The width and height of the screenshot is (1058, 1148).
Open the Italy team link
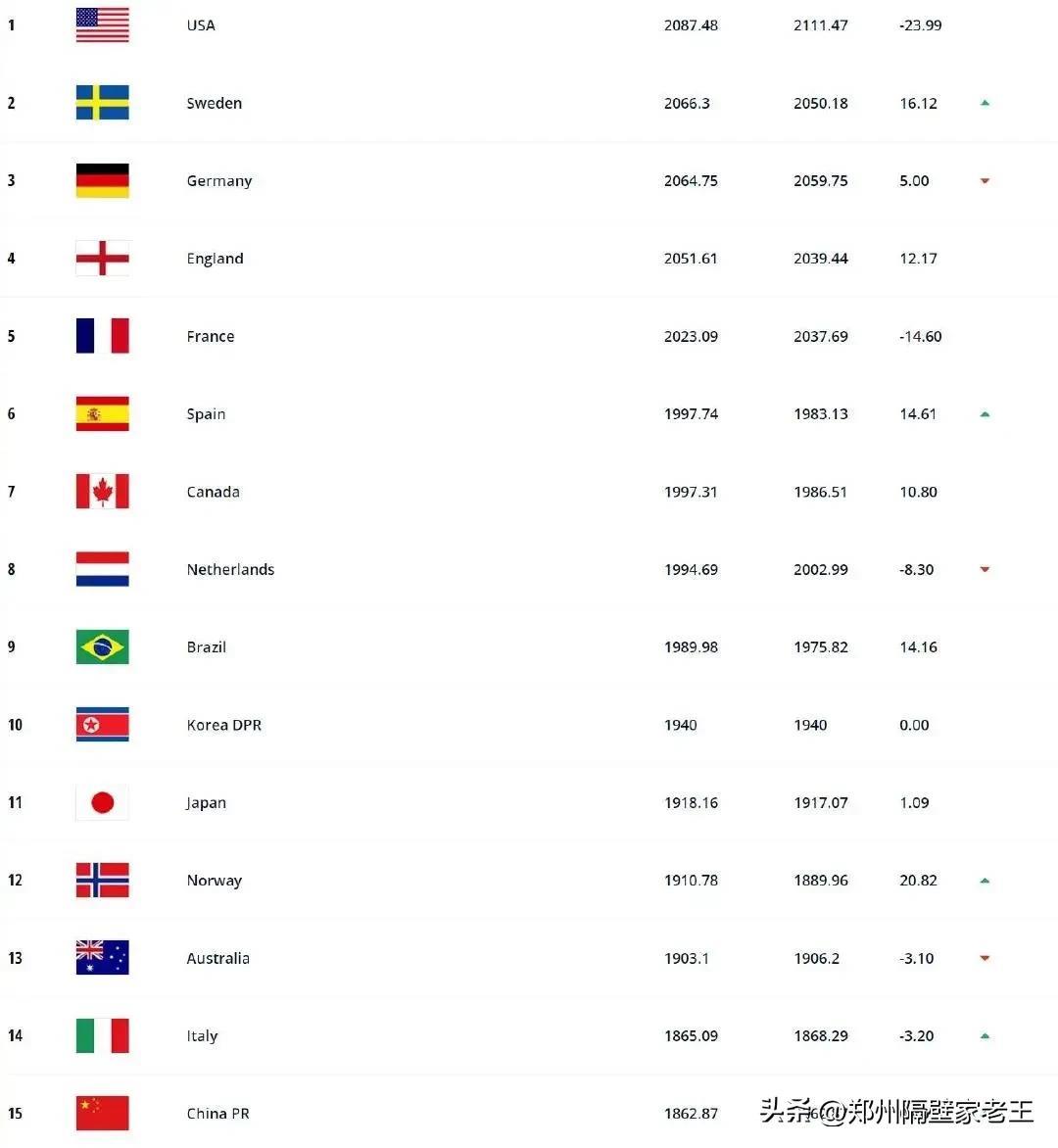(x=202, y=1036)
